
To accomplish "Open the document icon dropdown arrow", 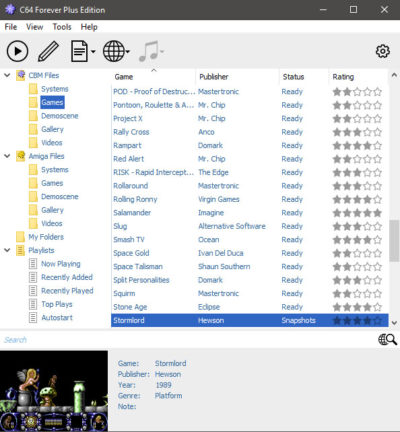I will point(93,52).
